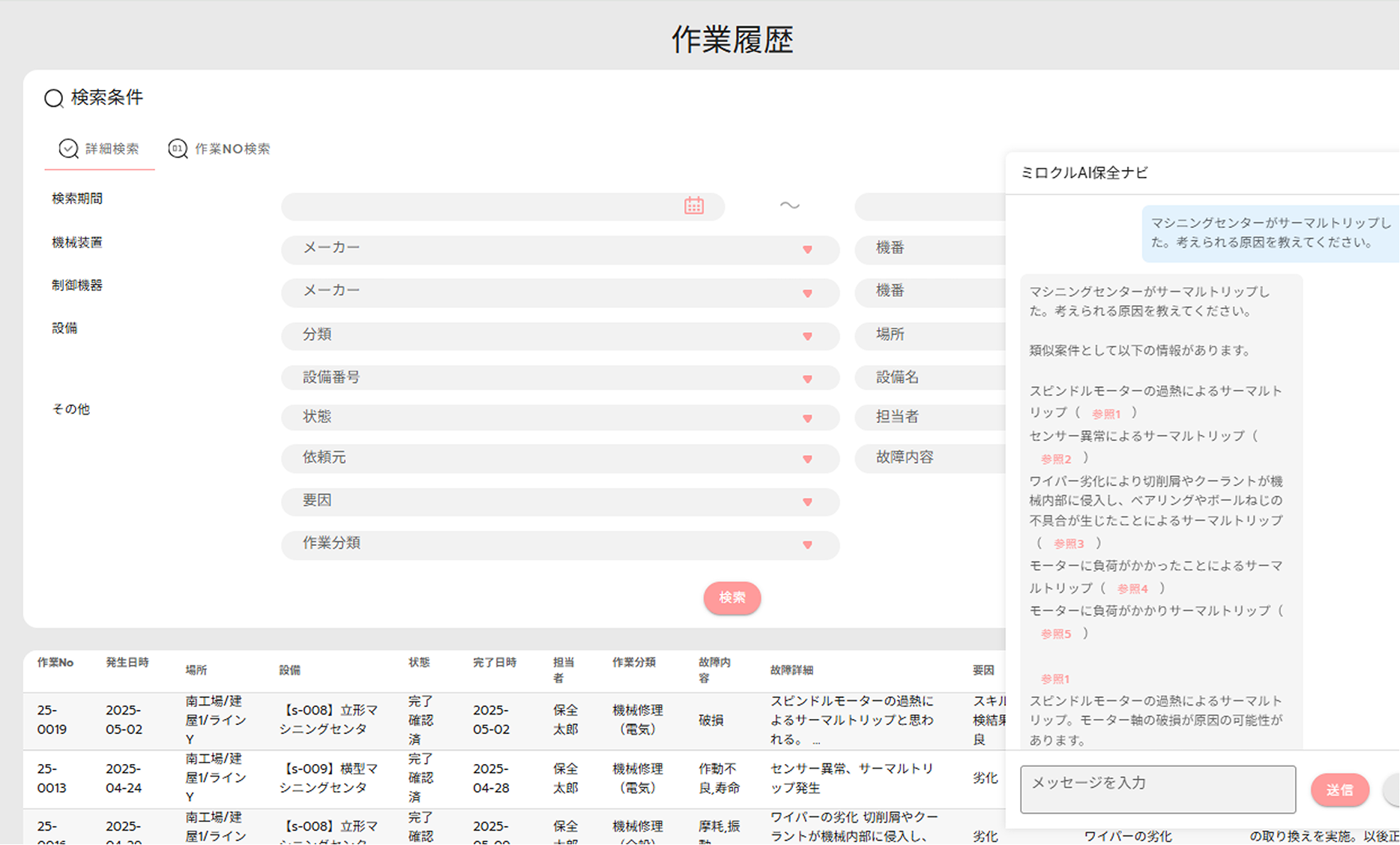1400x845 pixels.
Task: Select work history row 25-0019
Action: 51,720
